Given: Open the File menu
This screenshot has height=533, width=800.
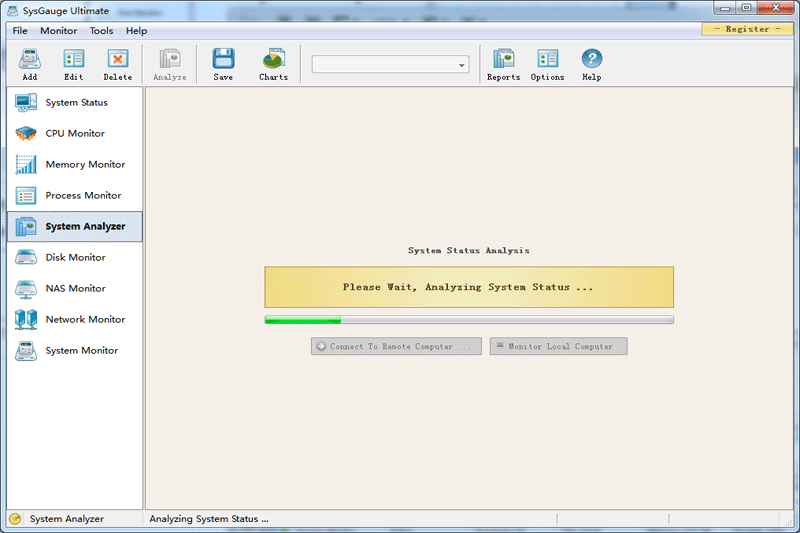Looking at the screenshot, I should [20, 31].
